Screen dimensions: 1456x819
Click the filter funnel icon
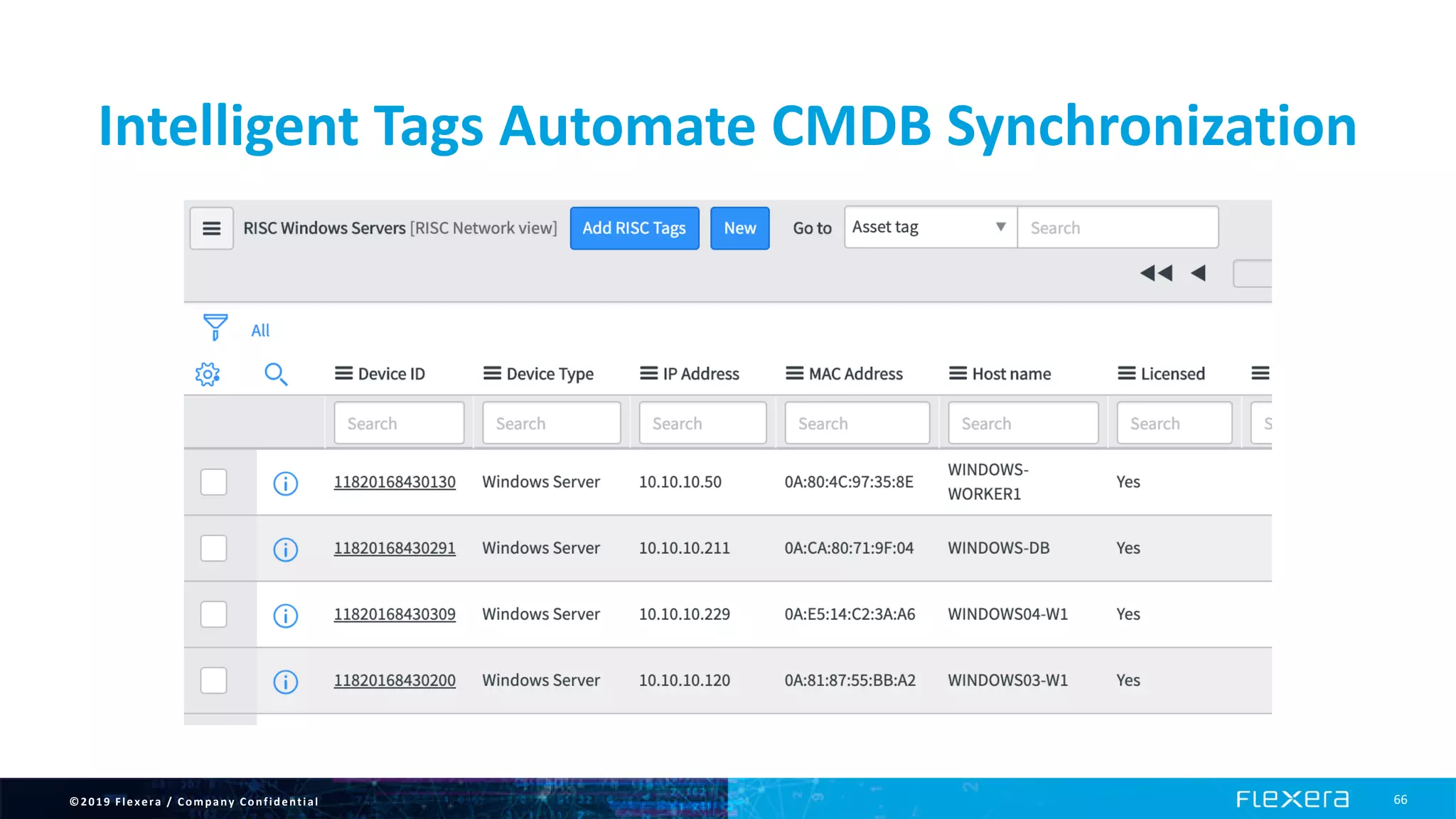[215, 328]
